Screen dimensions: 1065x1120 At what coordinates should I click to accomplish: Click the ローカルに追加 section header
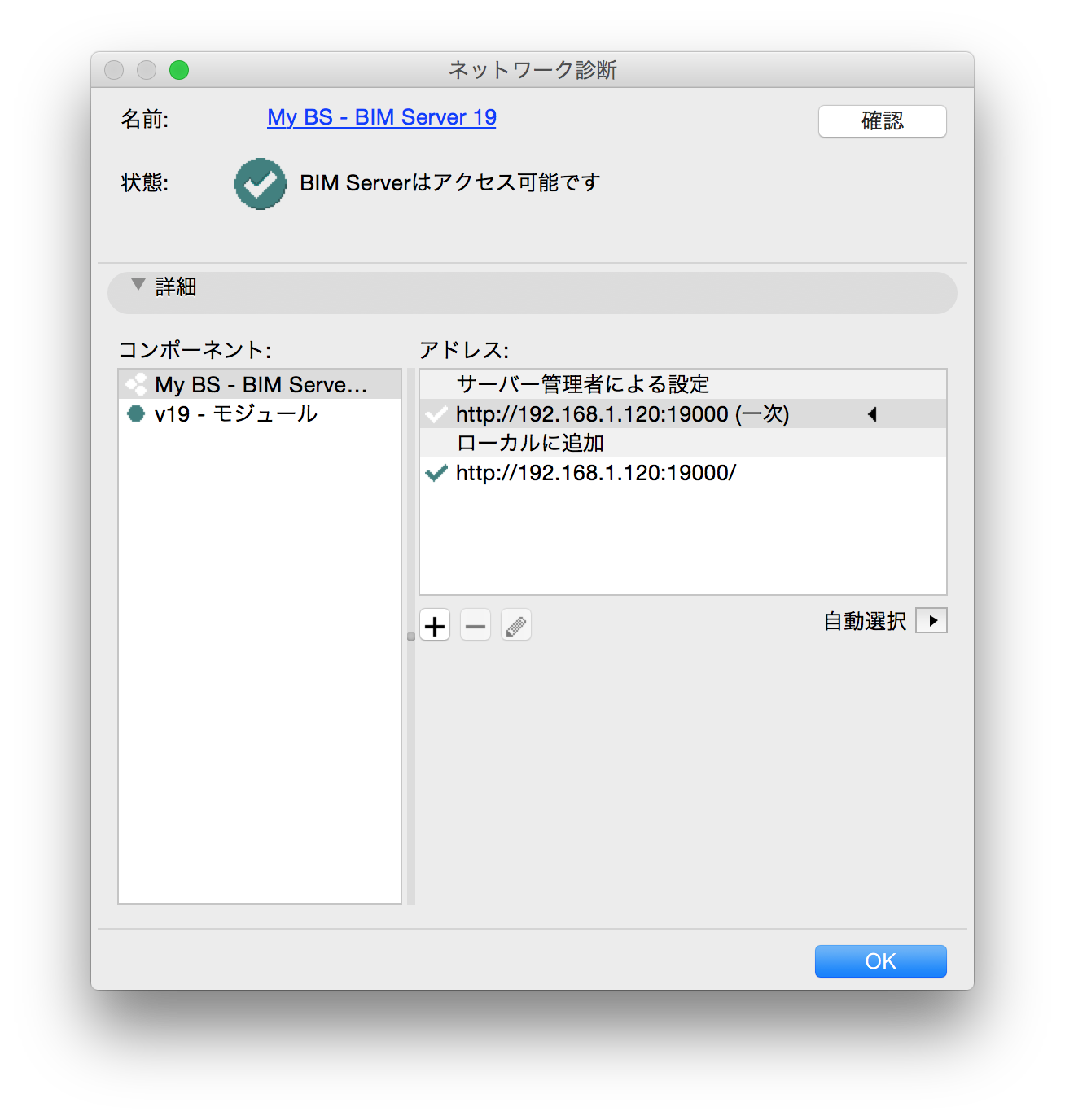[529, 443]
